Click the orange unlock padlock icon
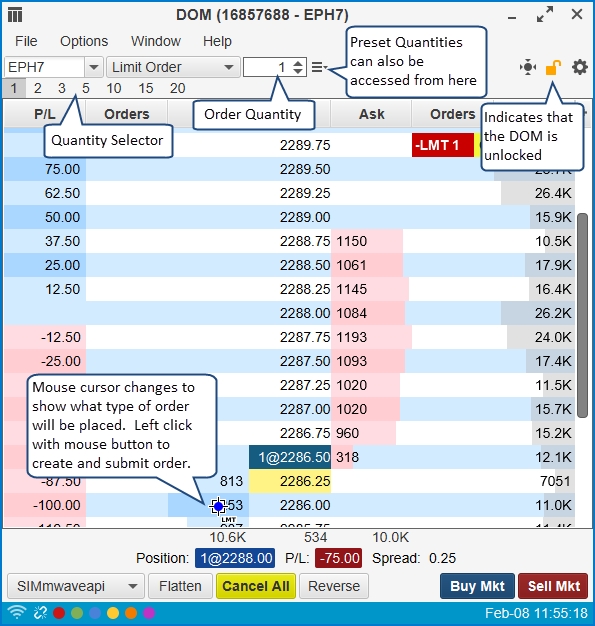 click(x=553, y=67)
